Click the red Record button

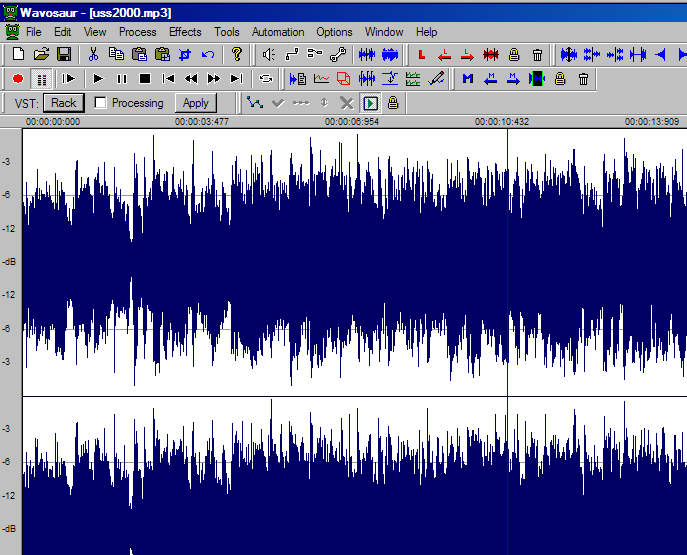point(18,78)
